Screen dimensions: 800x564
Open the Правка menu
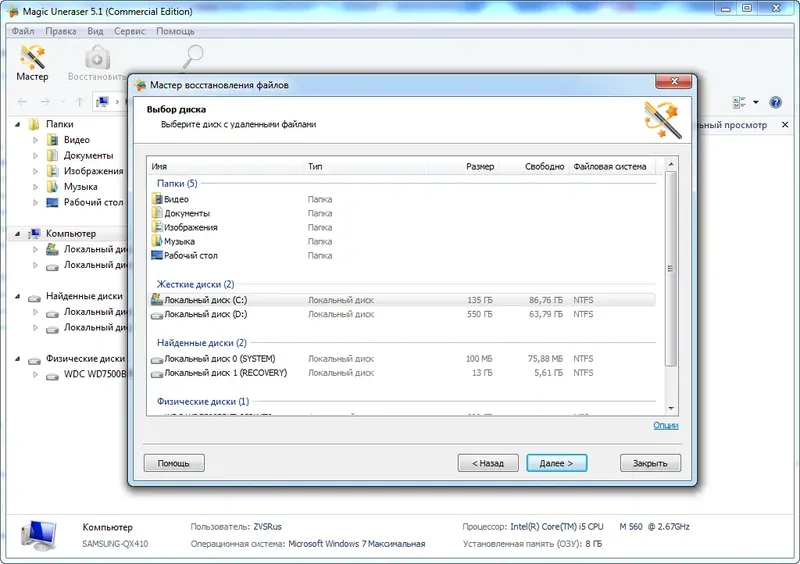coord(61,31)
